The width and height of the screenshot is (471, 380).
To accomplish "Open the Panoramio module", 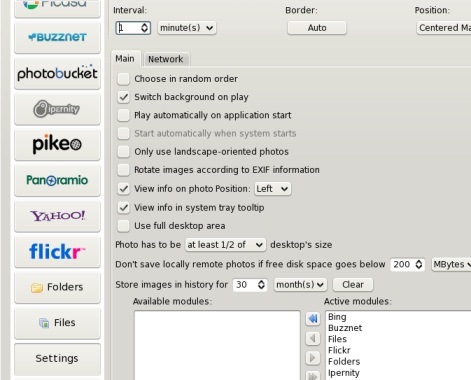I will [57, 180].
